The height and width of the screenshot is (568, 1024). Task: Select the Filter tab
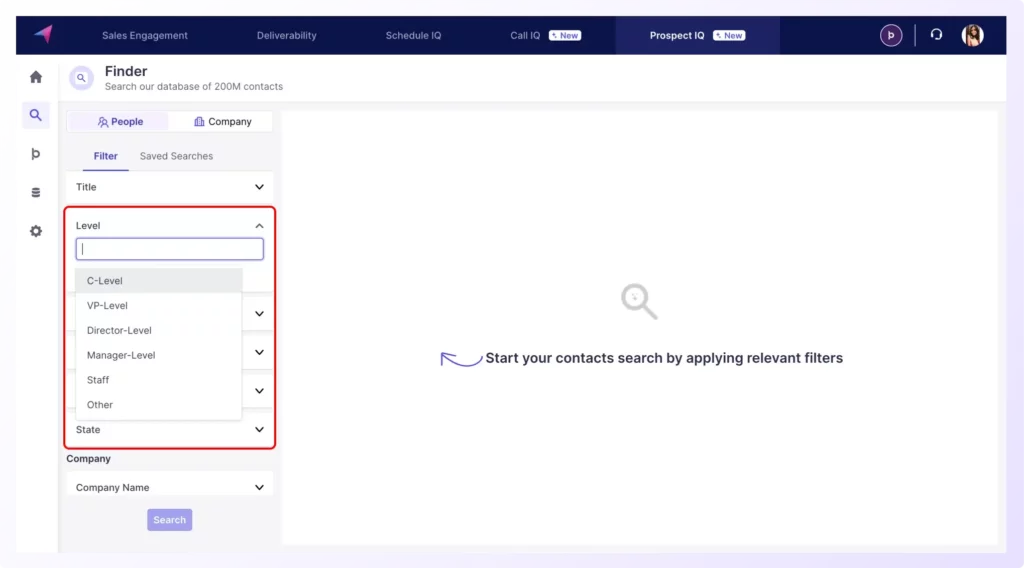pyautogui.click(x=106, y=156)
